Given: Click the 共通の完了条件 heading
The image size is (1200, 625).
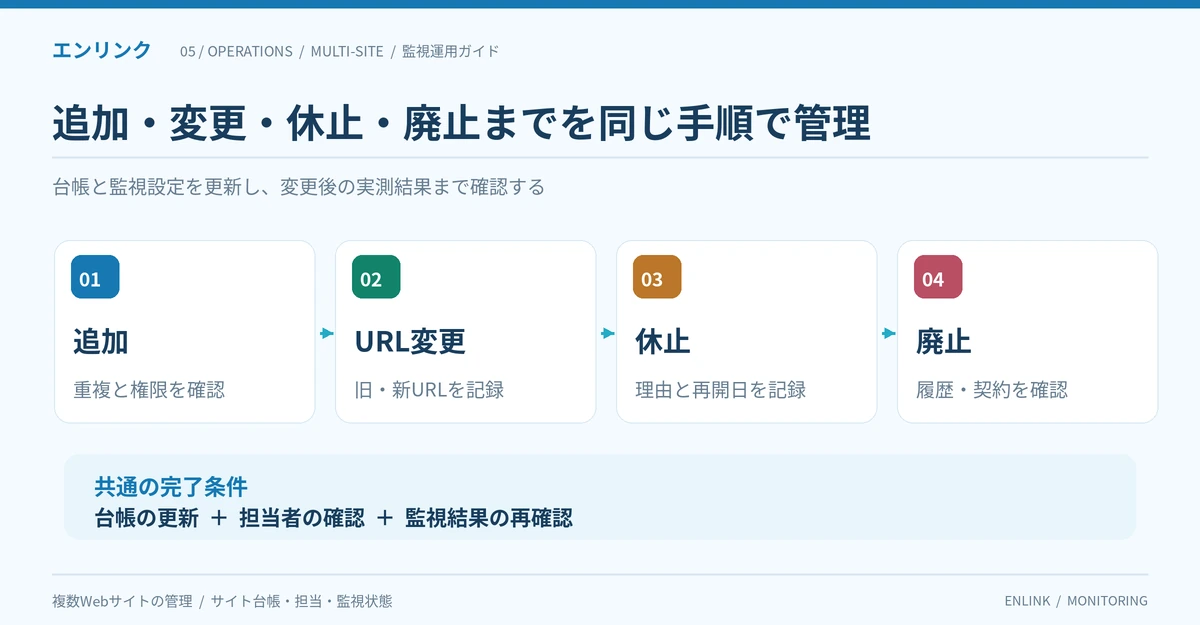Looking at the screenshot, I should [171, 487].
